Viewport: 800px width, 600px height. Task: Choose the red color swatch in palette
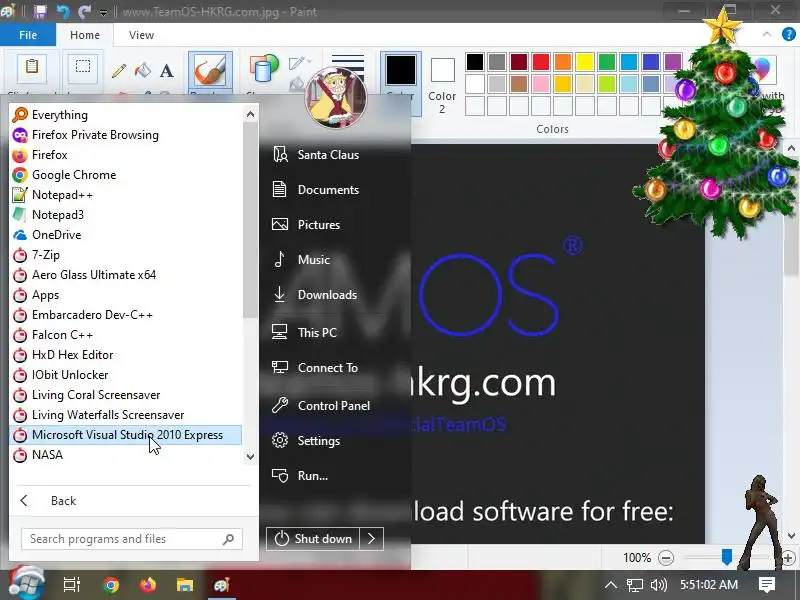tap(540, 62)
